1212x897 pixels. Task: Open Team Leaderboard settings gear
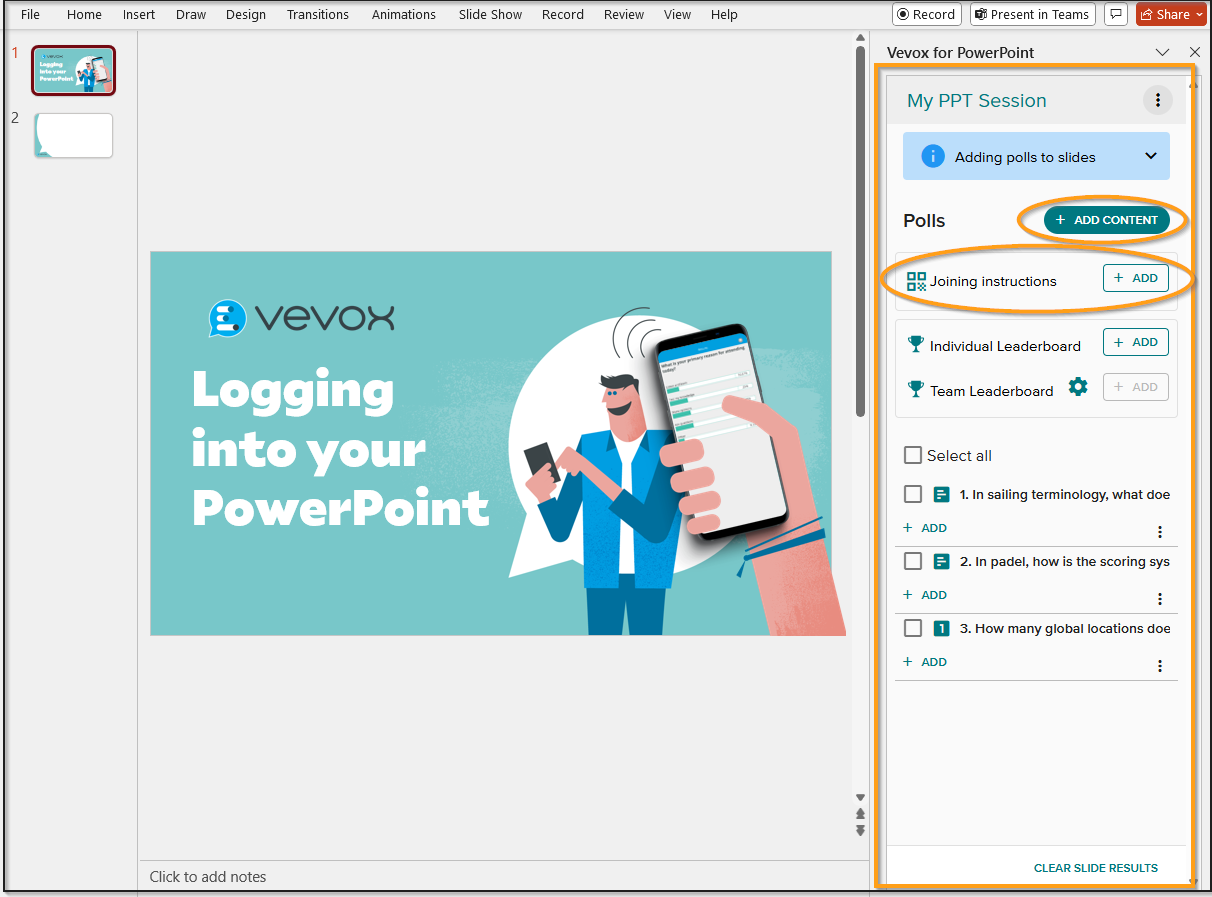coord(1078,387)
